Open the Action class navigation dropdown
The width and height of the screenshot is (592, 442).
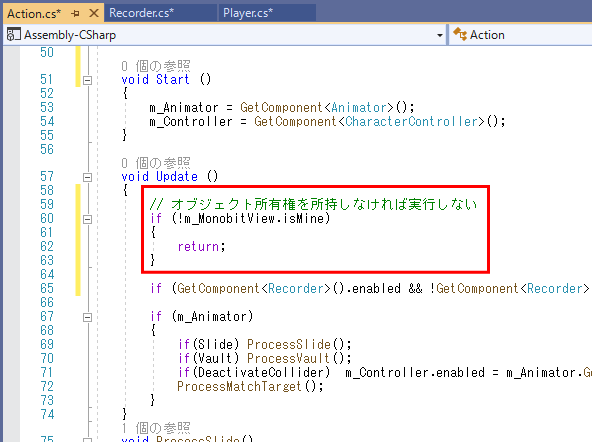(x=521, y=35)
